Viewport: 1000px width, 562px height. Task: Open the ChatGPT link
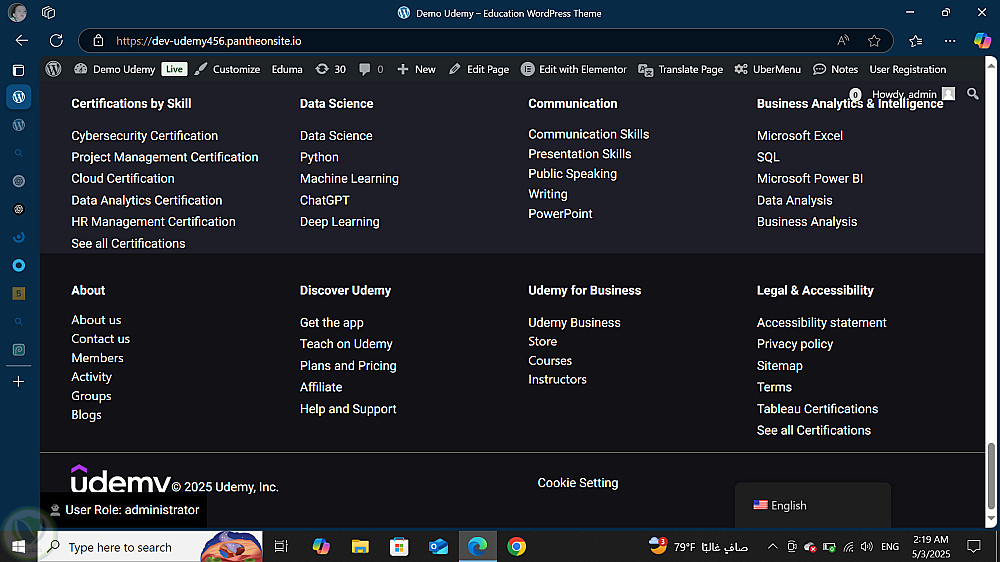pos(325,200)
